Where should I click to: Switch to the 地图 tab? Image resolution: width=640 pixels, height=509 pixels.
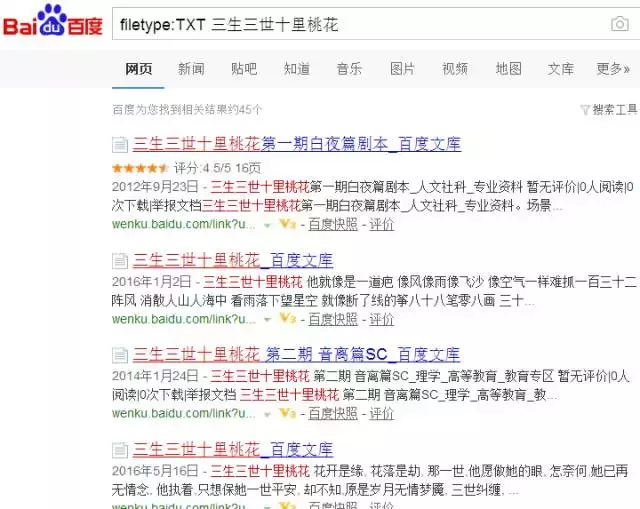[509, 69]
